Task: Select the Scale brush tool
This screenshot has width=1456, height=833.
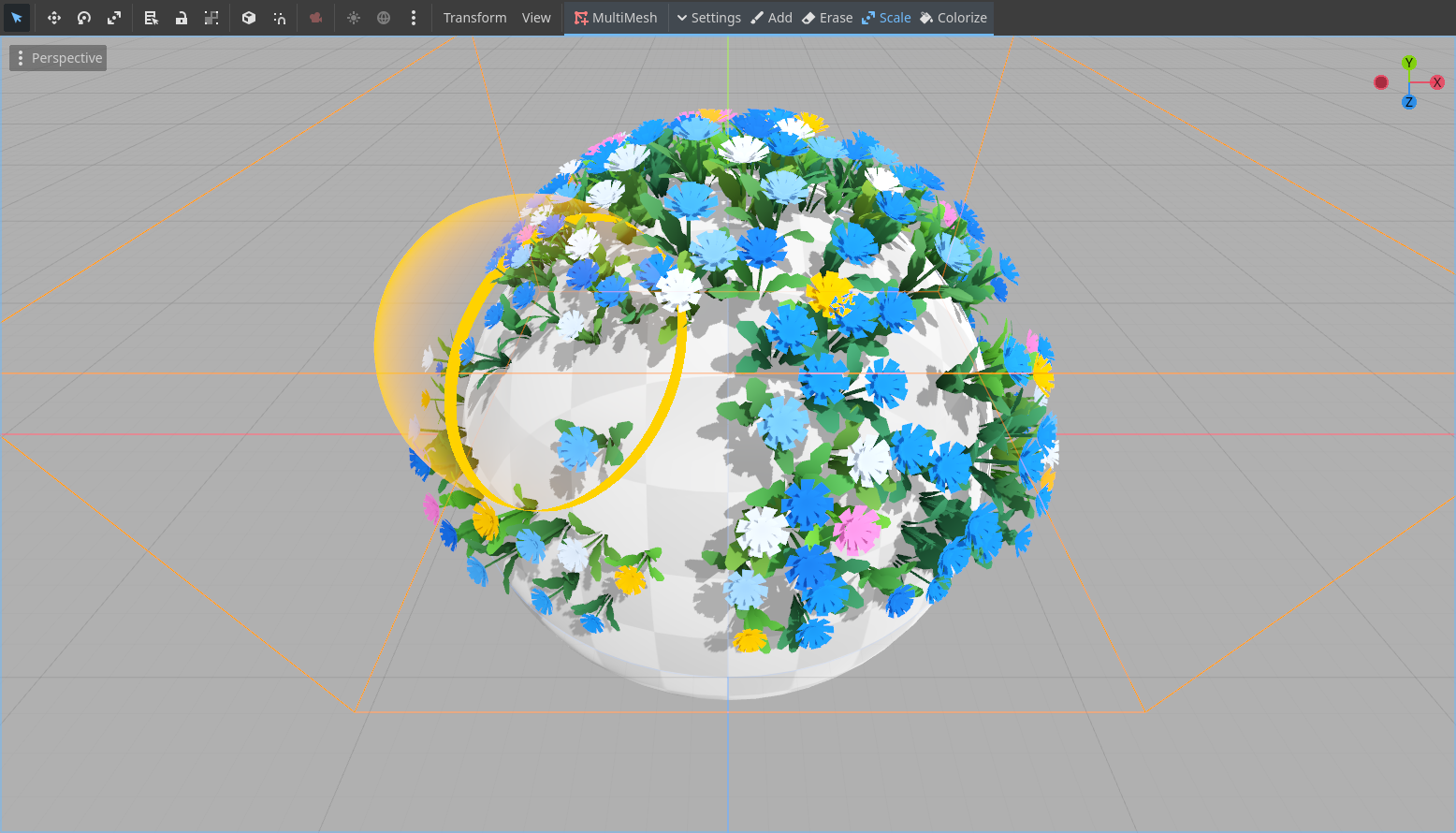Action: [x=886, y=18]
